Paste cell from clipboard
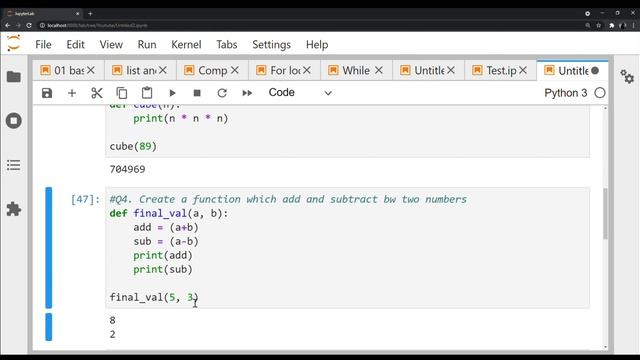 point(147,93)
